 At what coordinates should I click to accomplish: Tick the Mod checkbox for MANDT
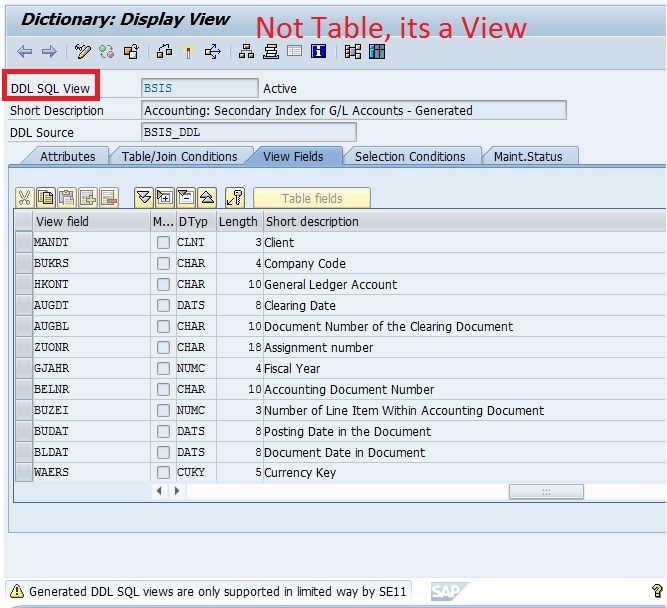(163, 243)
